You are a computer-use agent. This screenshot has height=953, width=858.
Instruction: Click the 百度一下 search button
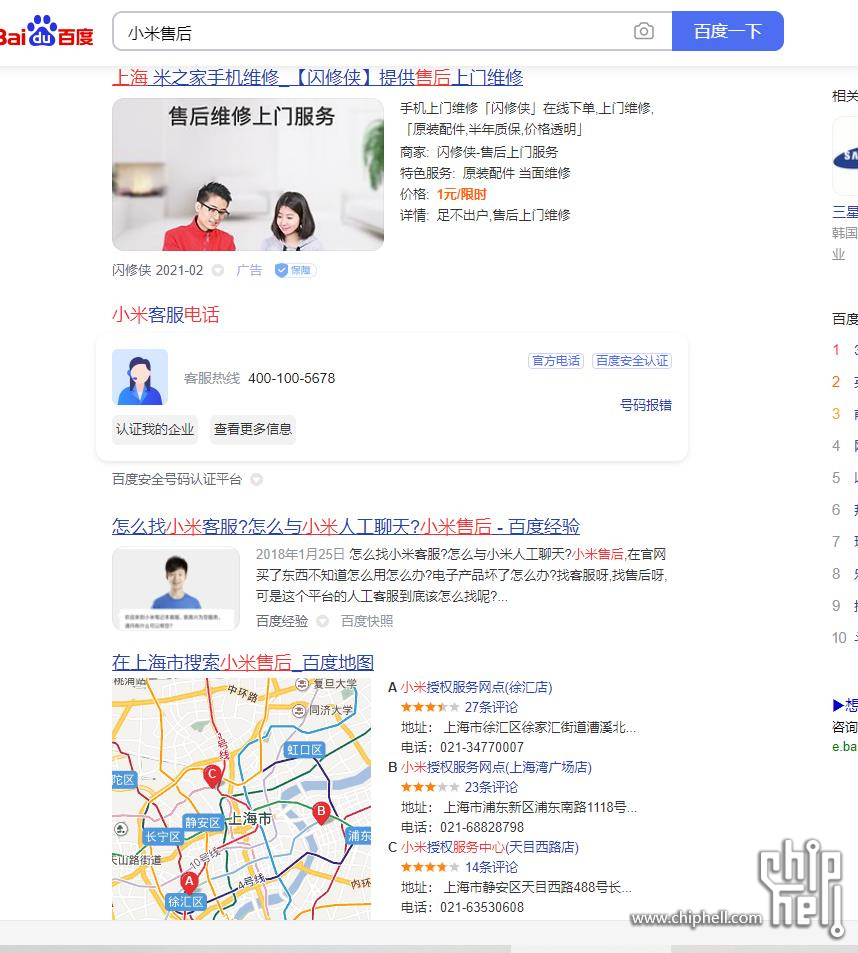pyautogui.click(x=727, y=31)
